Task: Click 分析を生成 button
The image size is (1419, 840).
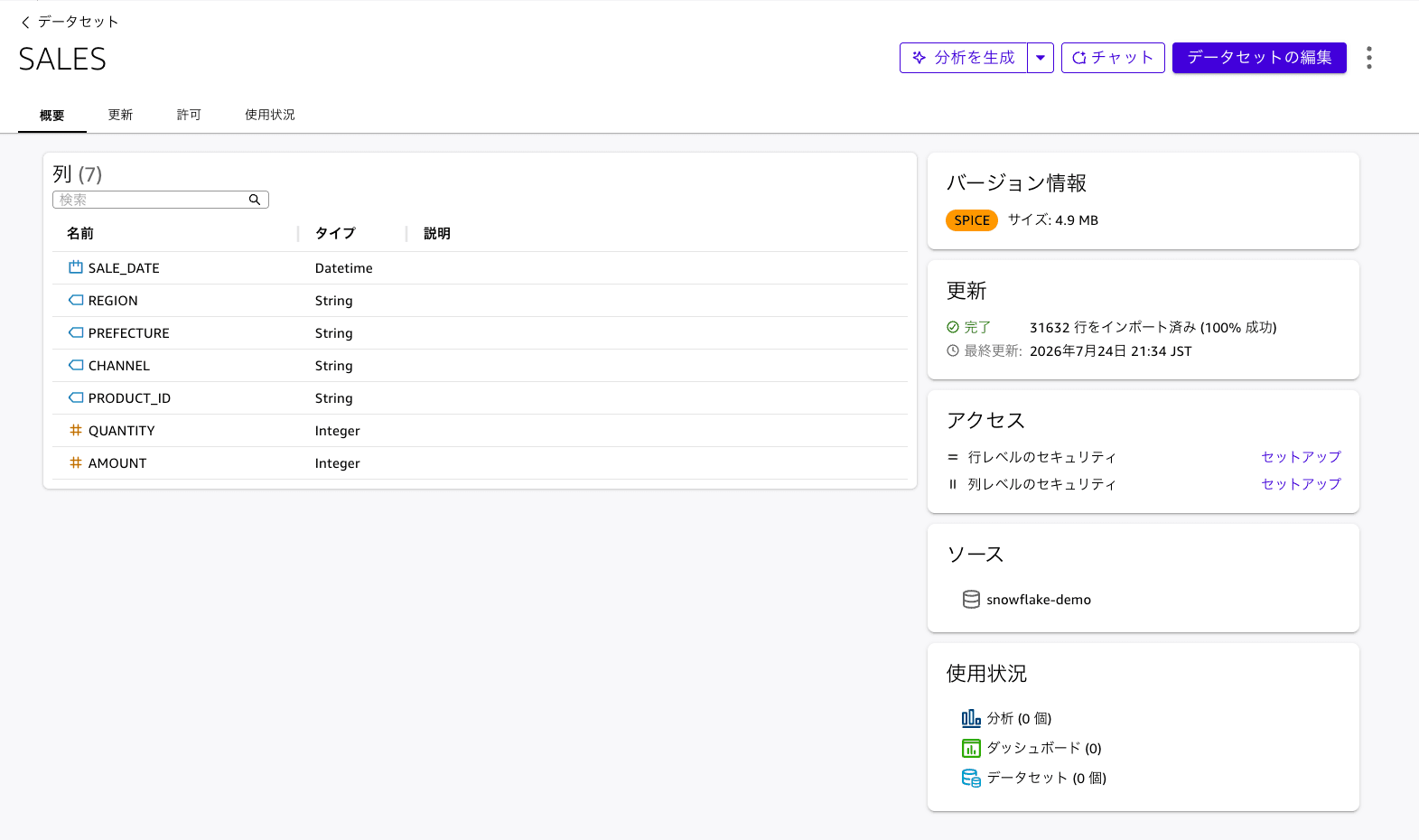Action: point(964,58)
